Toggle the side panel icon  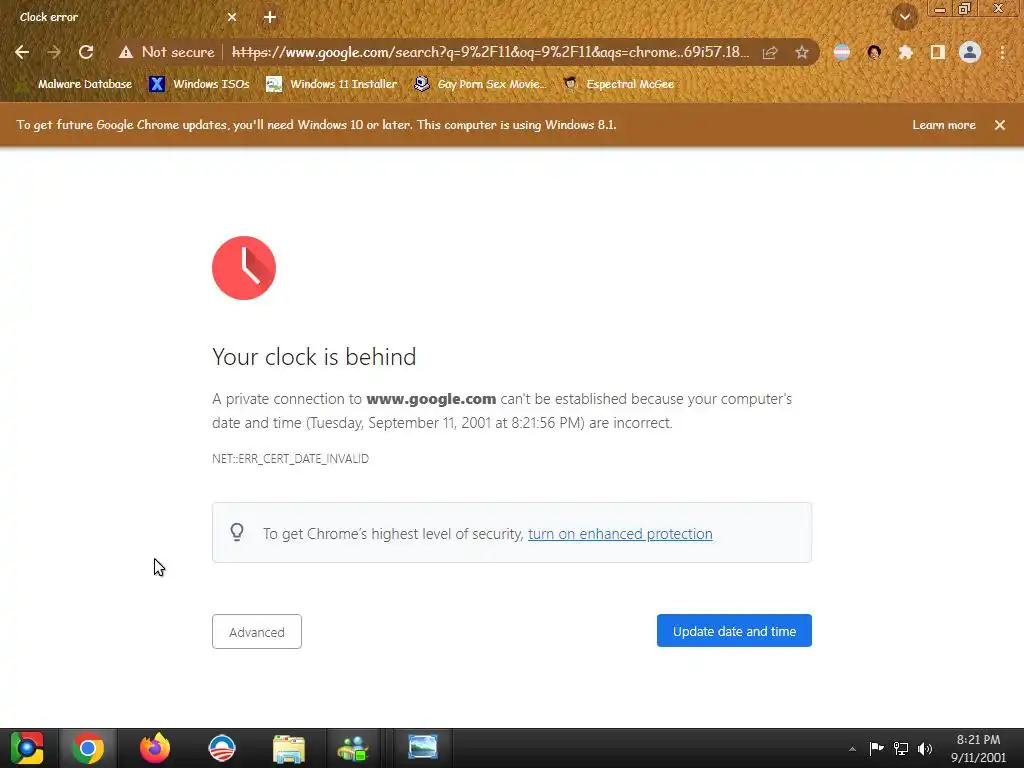tap(938, 52)
